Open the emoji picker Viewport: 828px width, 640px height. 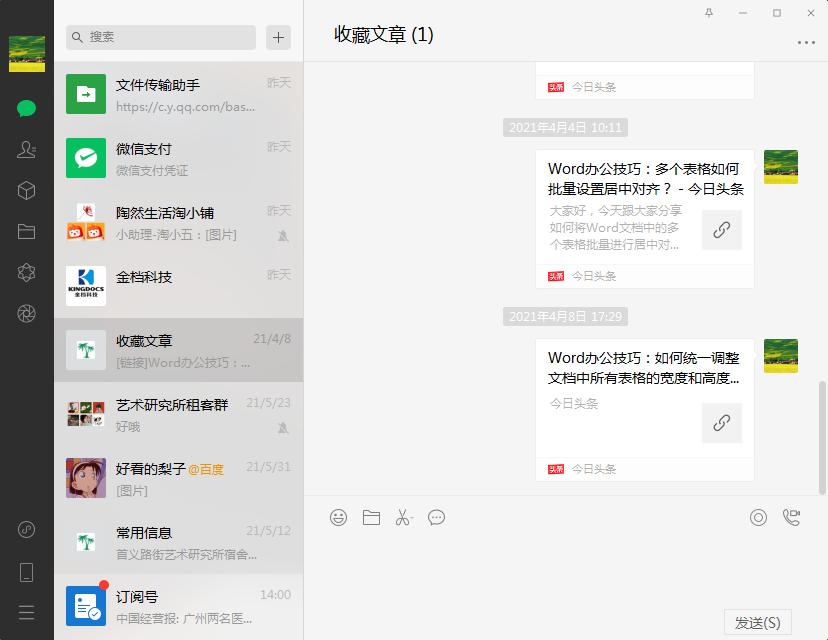[339, 517]
